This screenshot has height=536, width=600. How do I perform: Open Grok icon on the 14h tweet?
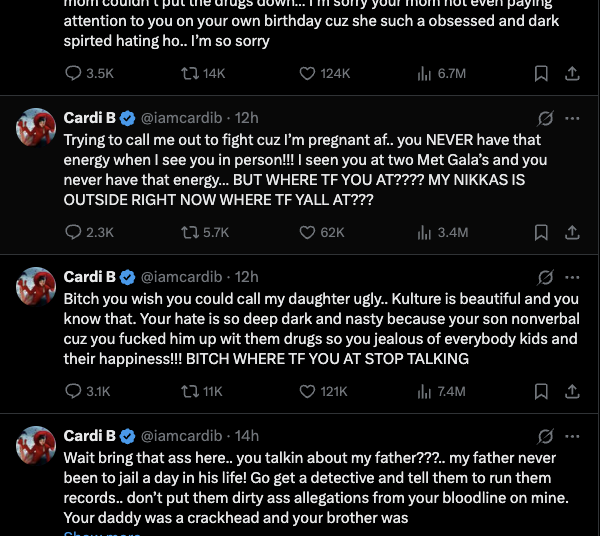545,437
